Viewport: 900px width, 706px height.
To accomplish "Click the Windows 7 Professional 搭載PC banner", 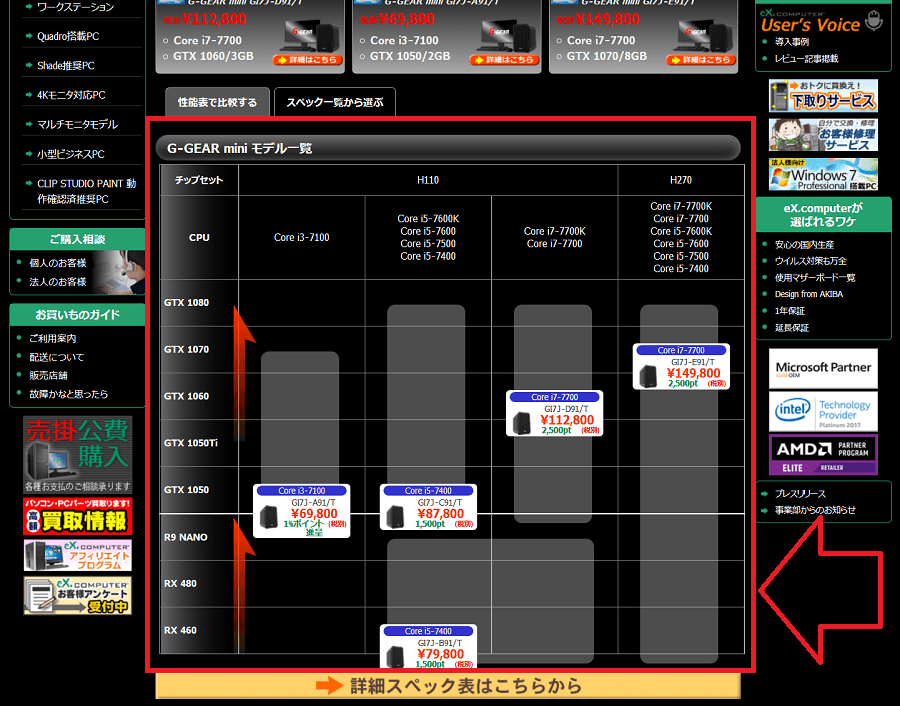I will 823,174.
